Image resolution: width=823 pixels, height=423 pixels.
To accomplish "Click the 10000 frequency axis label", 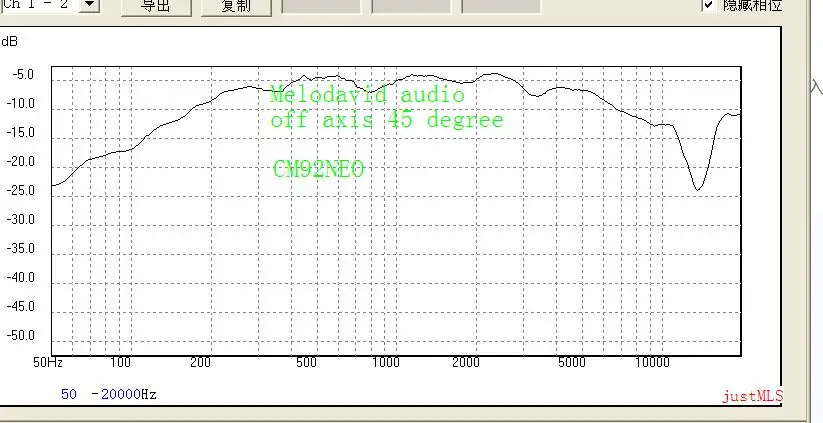I will click(x=652, y=362).
